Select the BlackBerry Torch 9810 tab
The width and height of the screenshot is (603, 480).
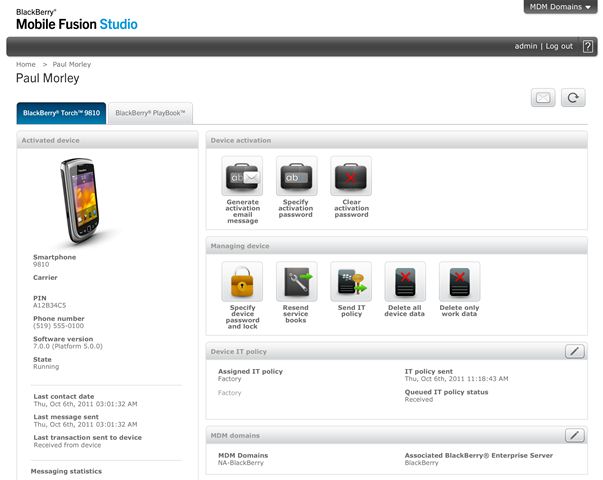pyautogui.click(x=61, y=113)
